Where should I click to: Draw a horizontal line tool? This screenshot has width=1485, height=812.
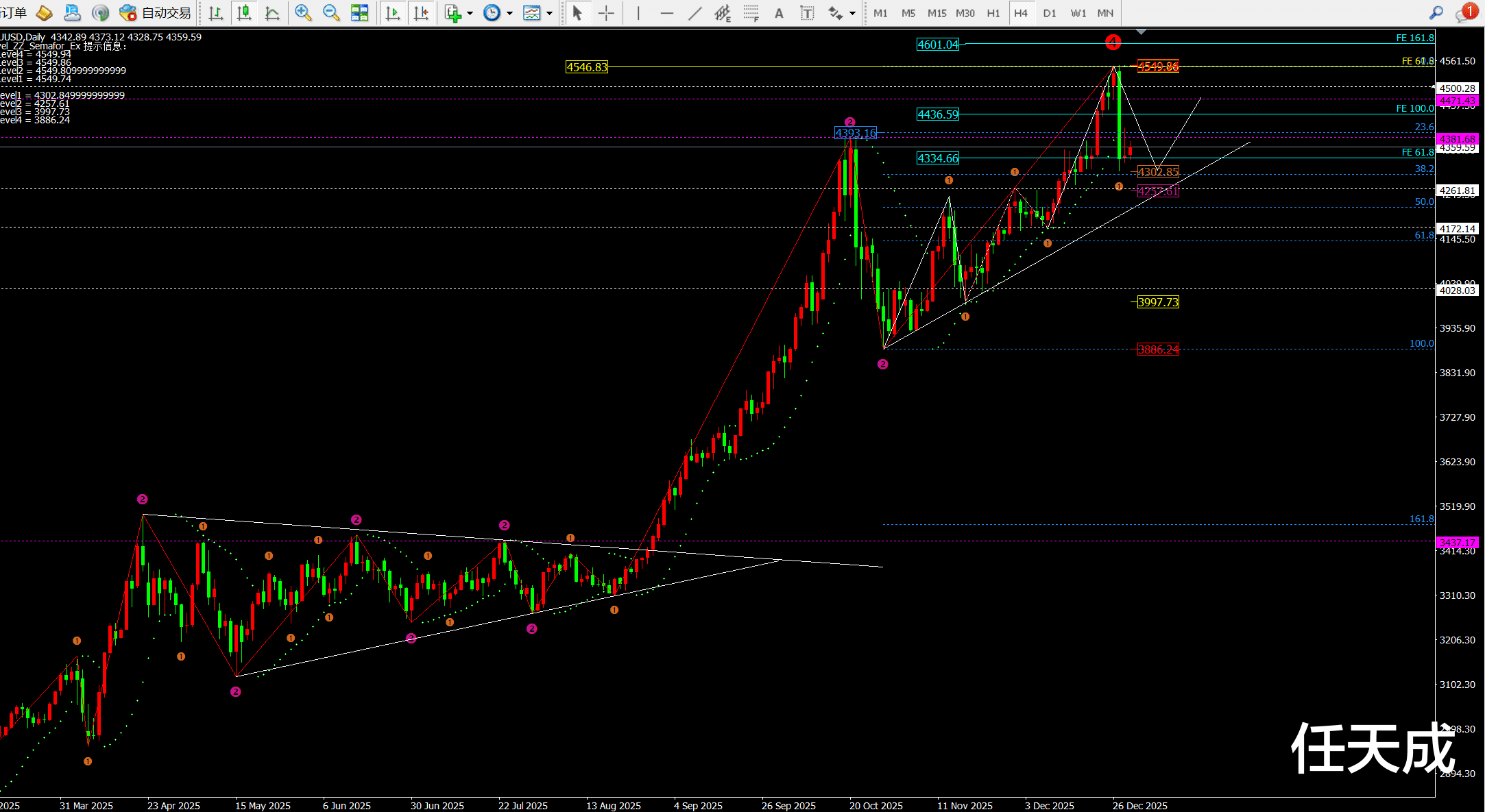coord(666,13)
